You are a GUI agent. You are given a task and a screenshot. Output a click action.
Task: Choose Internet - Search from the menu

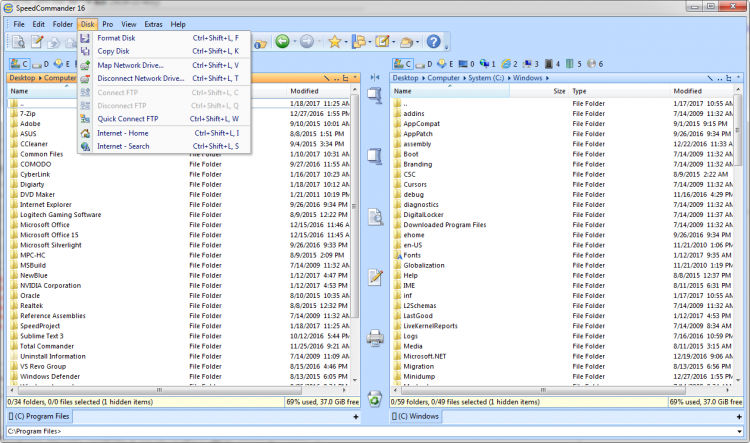coord(165,146)
